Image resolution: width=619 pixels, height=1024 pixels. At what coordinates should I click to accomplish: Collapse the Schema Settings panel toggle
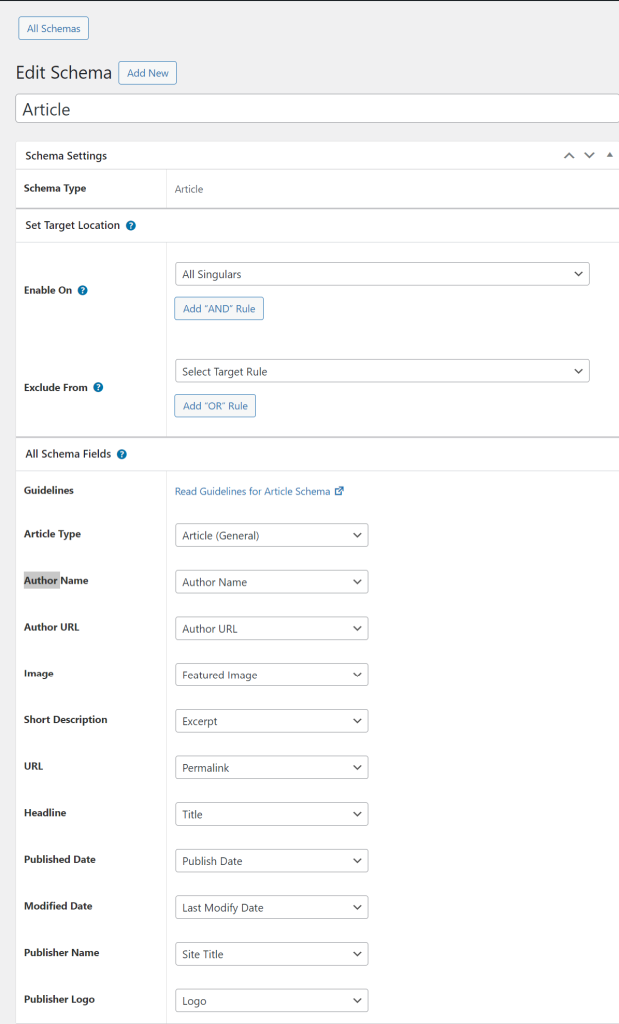(x=610, y=156)
